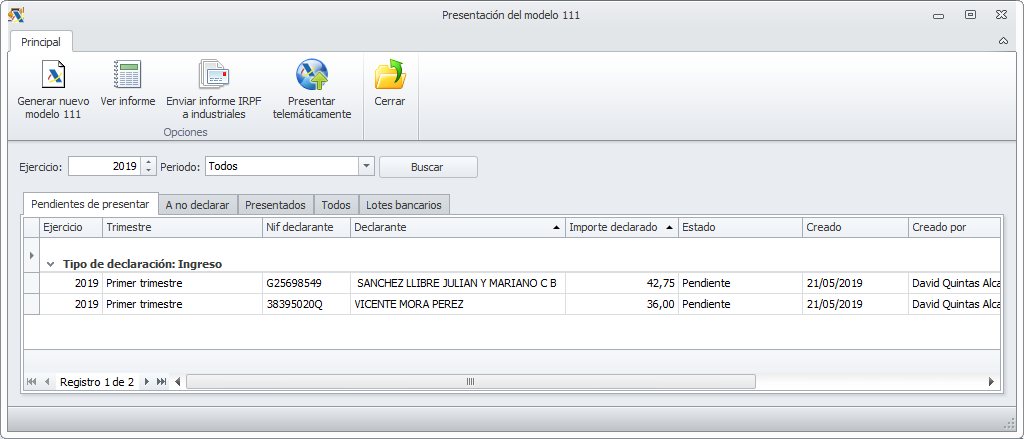Screen dimensions: 1024x439
Task: Sort by Ejercicio column header
Action: click(71, 227)
